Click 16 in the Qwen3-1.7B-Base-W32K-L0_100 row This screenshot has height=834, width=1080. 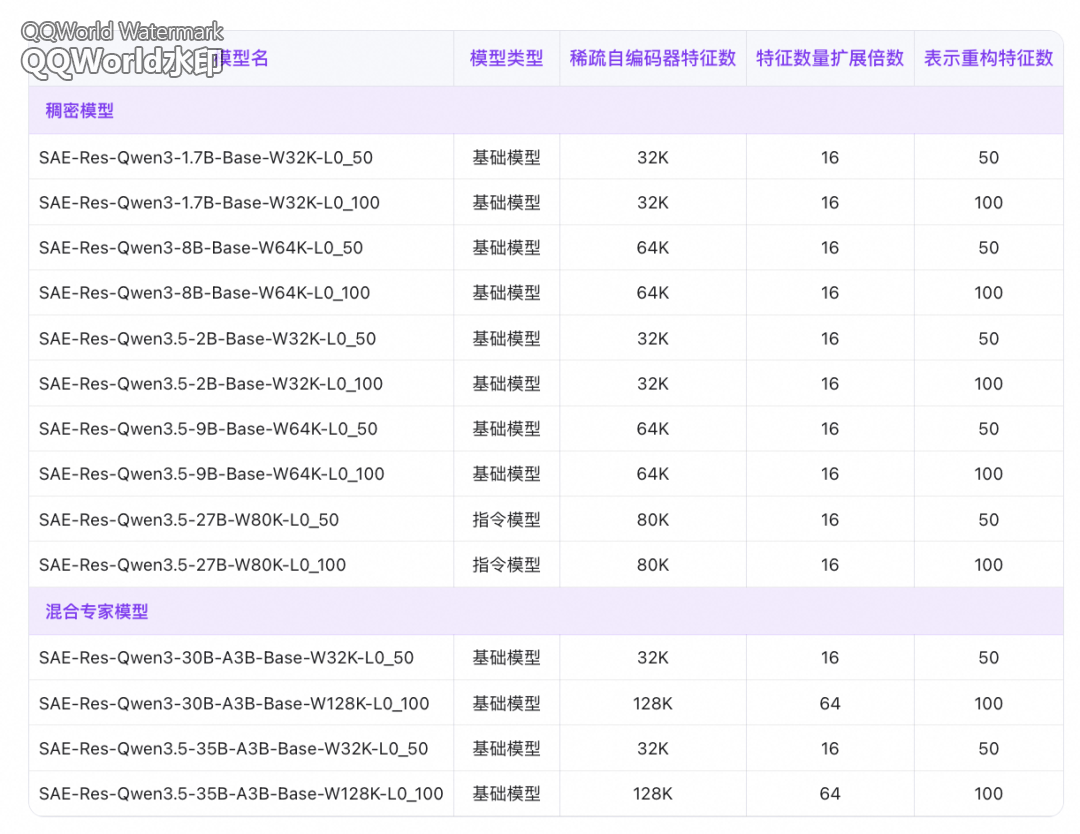(x=829, y=202)
